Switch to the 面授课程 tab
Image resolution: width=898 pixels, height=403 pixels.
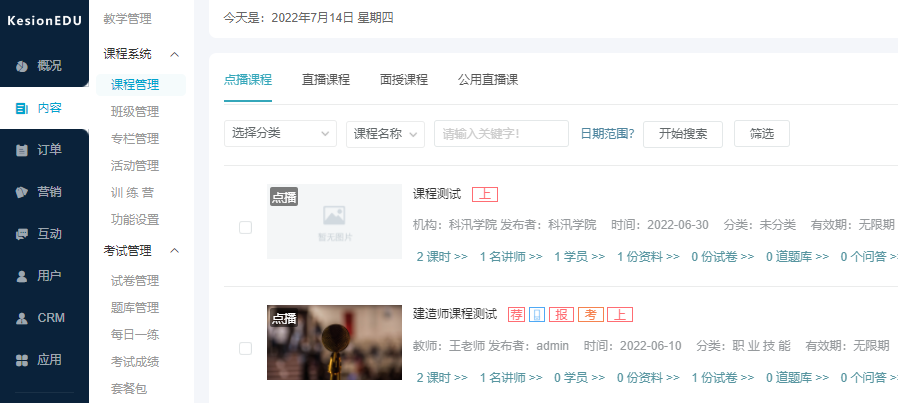(404, 80)
